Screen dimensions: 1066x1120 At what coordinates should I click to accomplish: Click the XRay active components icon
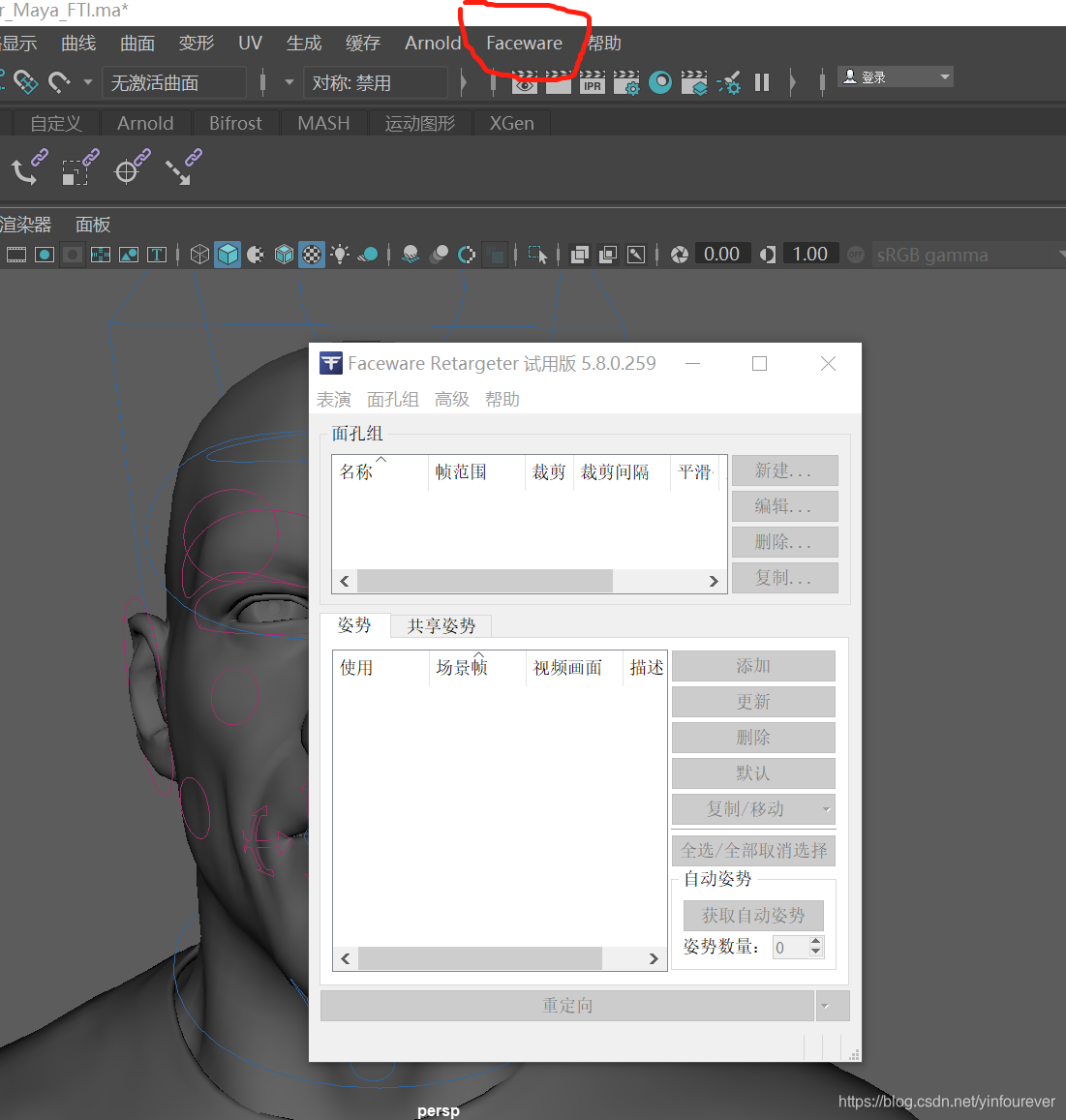point(608,255)
